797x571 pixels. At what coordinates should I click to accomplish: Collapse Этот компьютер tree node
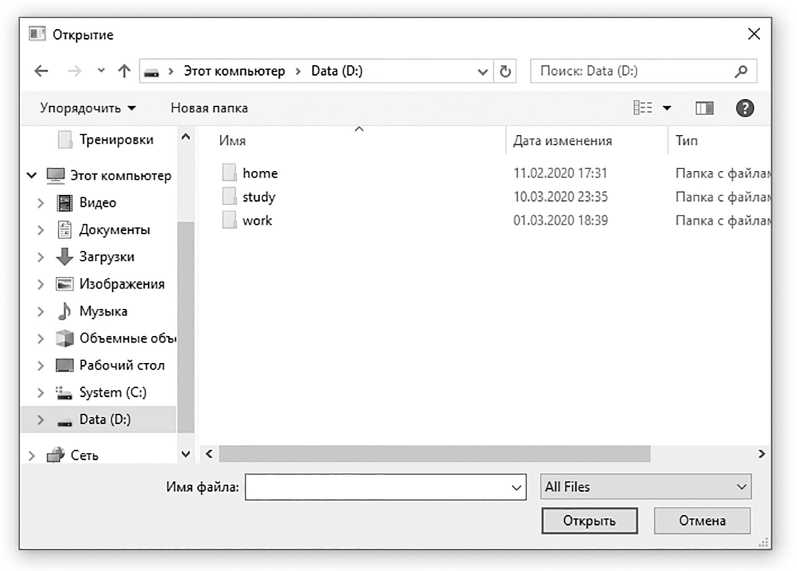32,175
